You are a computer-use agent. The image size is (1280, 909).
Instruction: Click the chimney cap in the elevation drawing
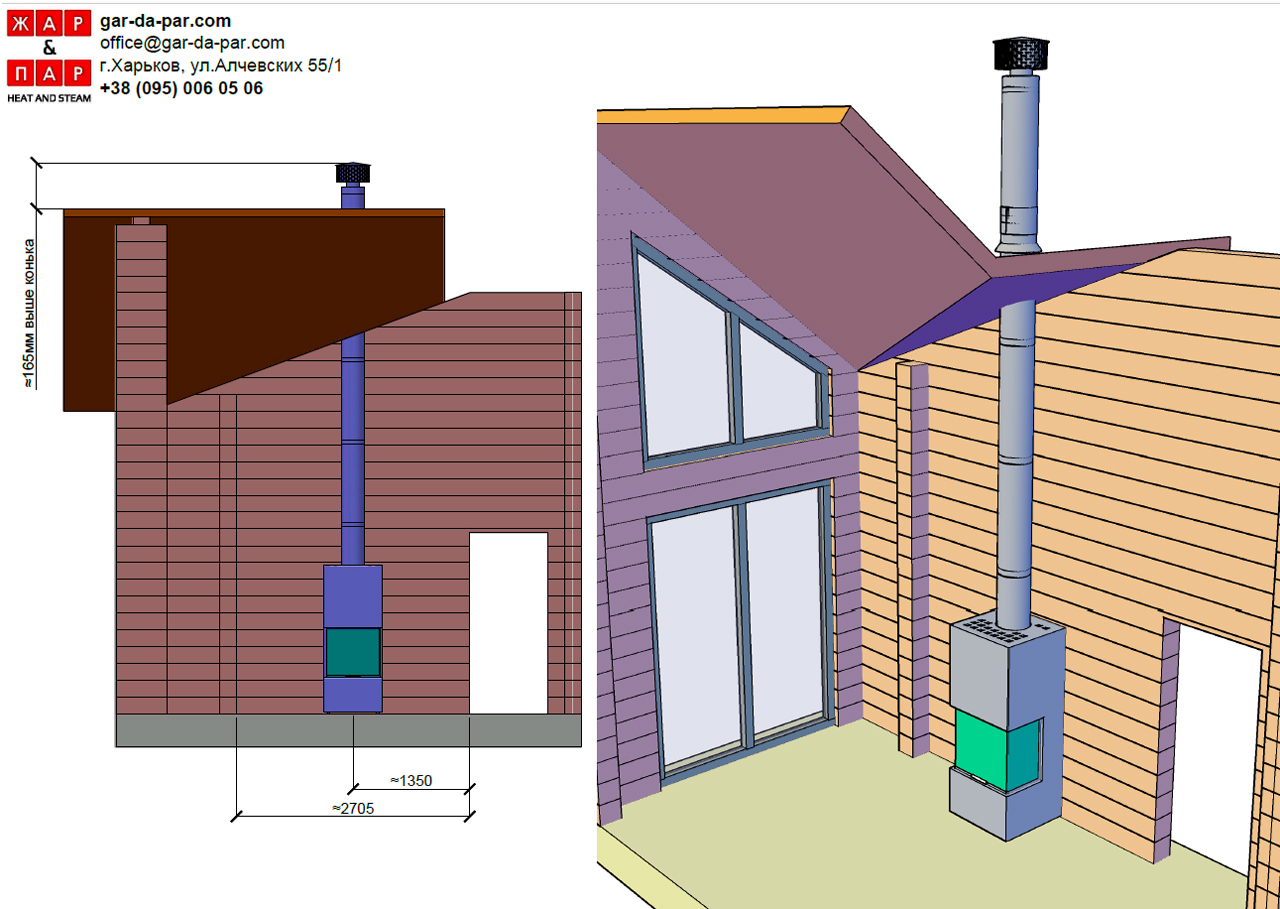(x=352, y=175)
